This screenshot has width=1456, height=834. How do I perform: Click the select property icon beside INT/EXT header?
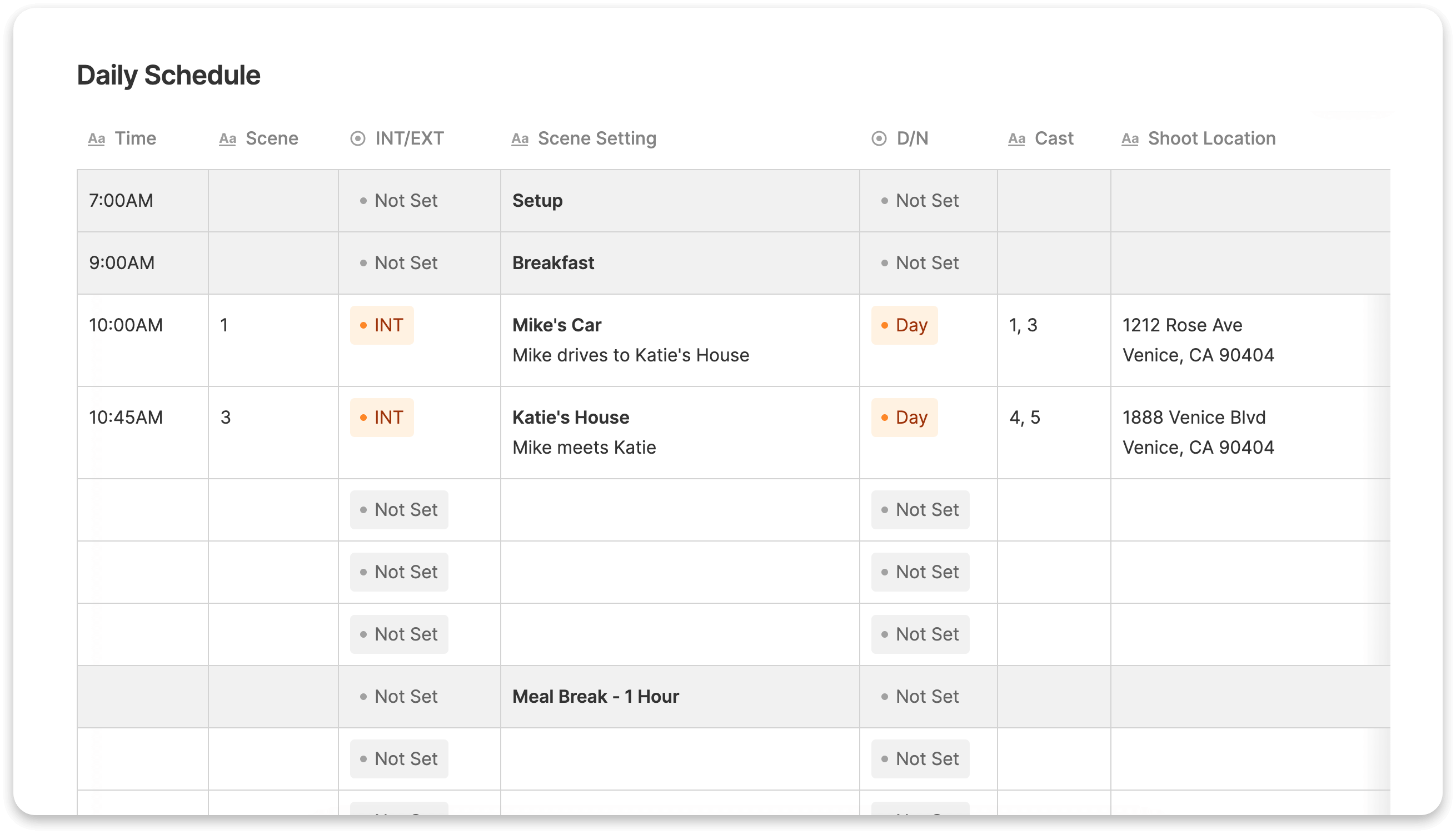pos(357,138)
